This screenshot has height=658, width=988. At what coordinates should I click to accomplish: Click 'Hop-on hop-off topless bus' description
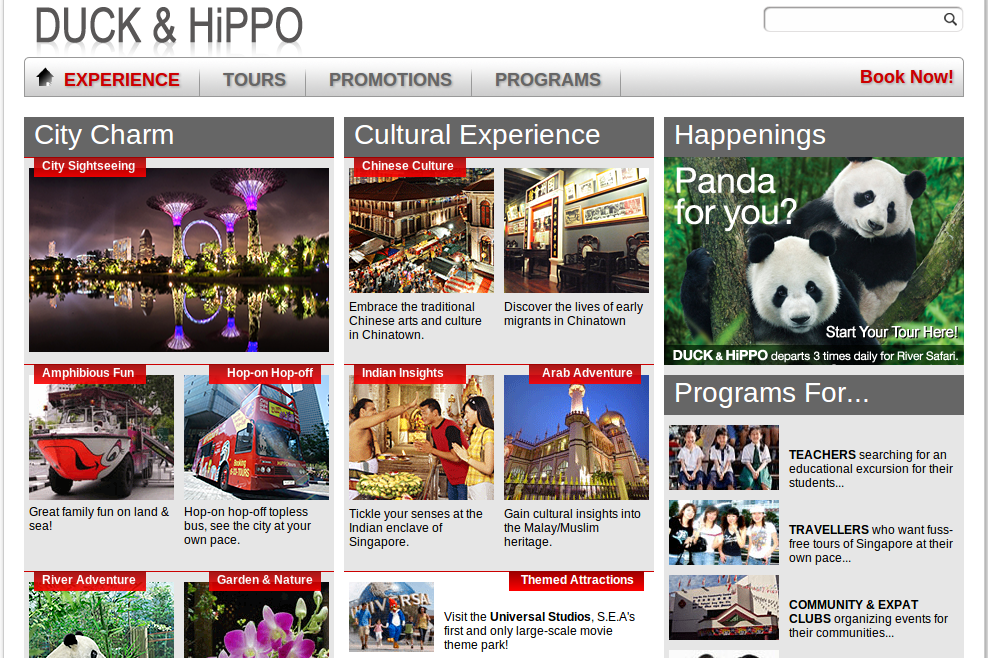point(248,526)
